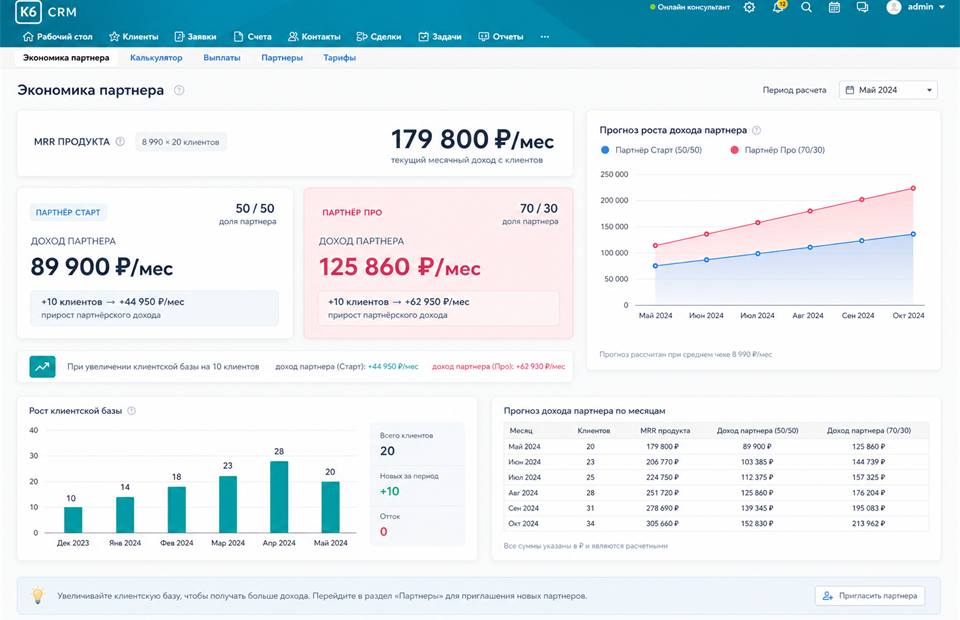960x620 pixels.
Task: Toggle Партнёр Про (70/30) legend series
Action: pyautogui.click(x=778, y=150)
